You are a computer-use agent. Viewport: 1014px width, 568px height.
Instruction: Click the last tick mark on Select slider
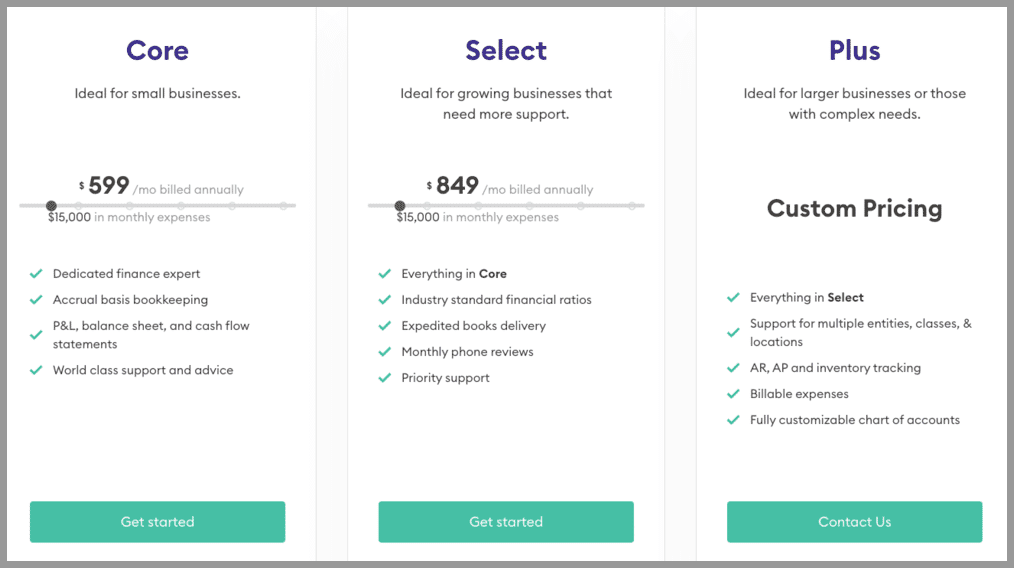point(632,206)
